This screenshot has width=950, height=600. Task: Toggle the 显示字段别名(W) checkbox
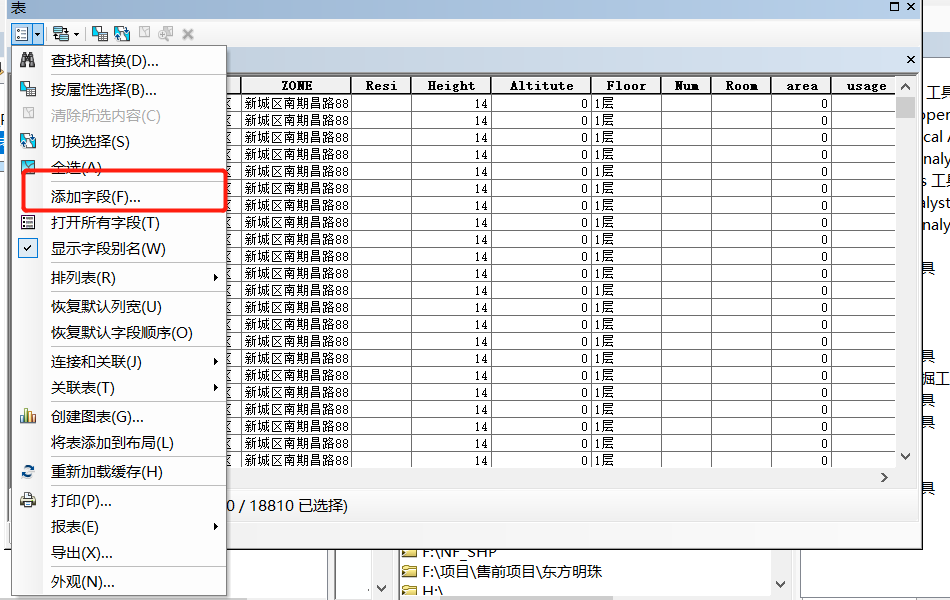point(26,246)
